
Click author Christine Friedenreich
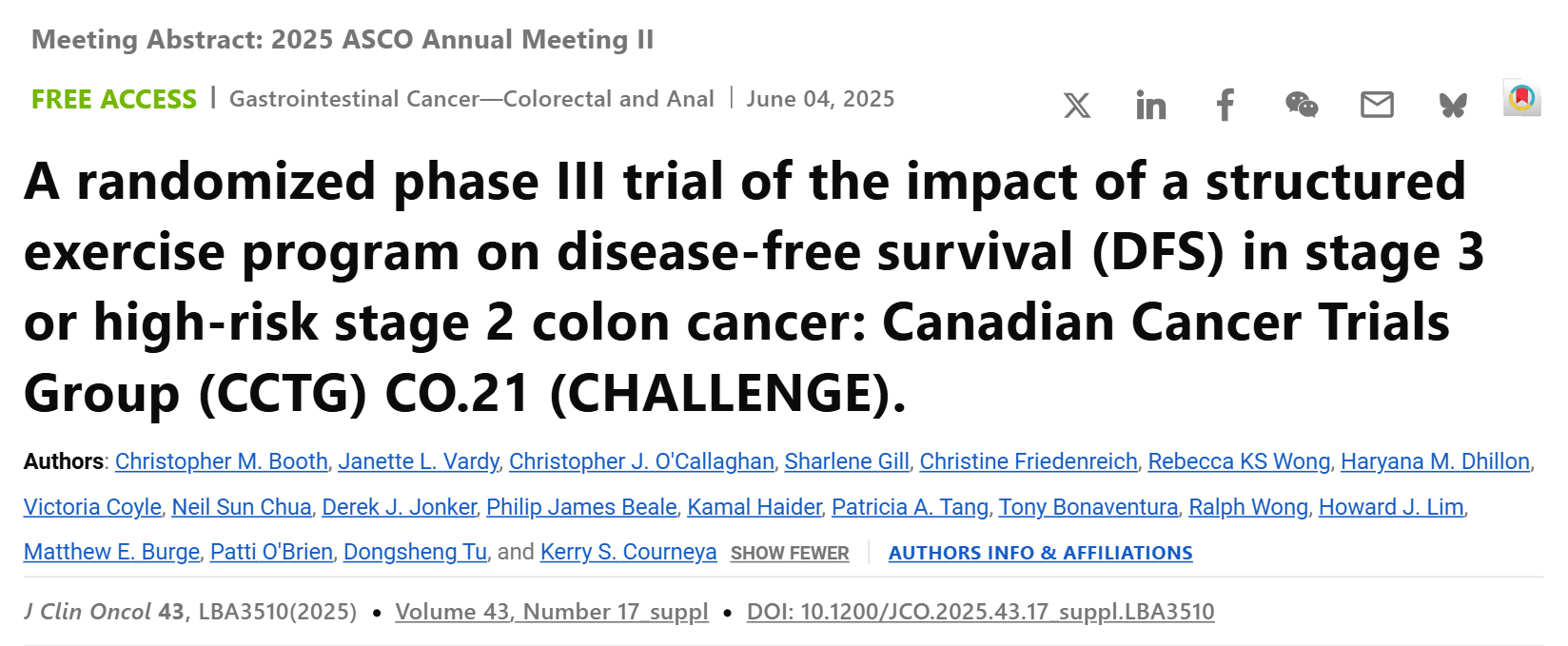(1029, 461)
